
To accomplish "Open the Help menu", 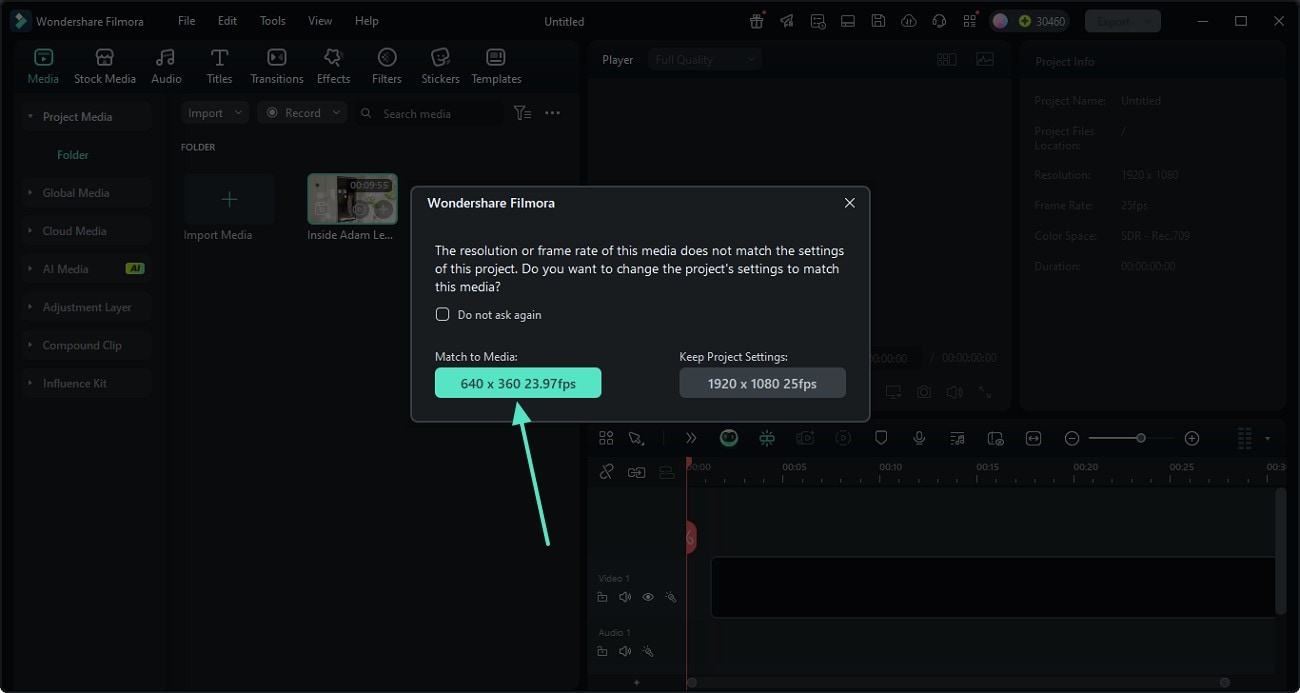I will [x=367, y=21].
